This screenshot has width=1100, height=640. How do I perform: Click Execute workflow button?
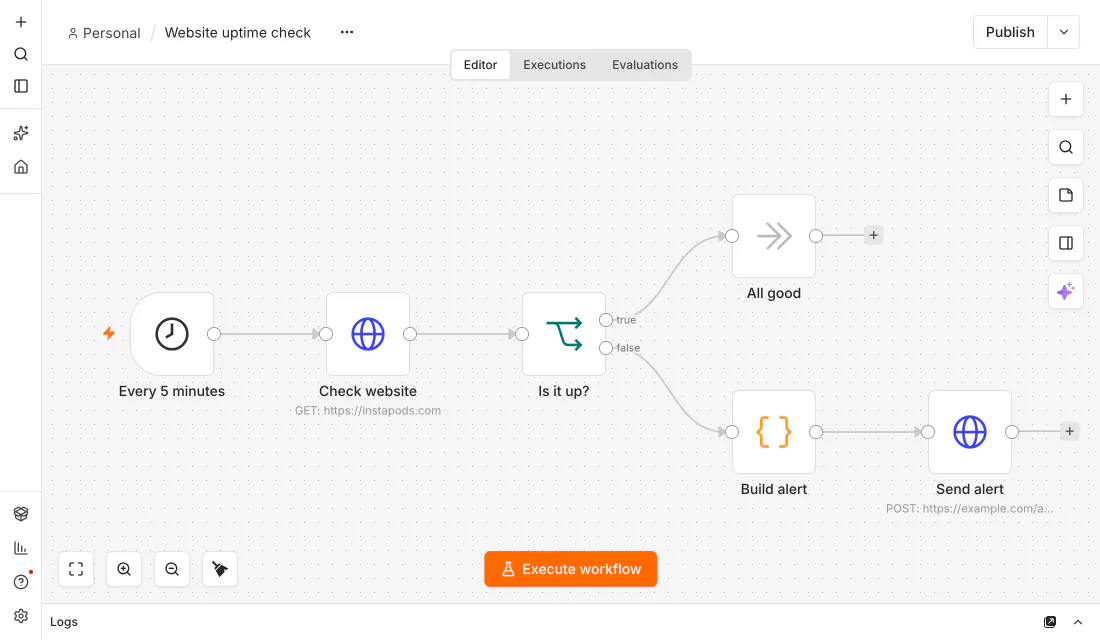click(571, 569)
